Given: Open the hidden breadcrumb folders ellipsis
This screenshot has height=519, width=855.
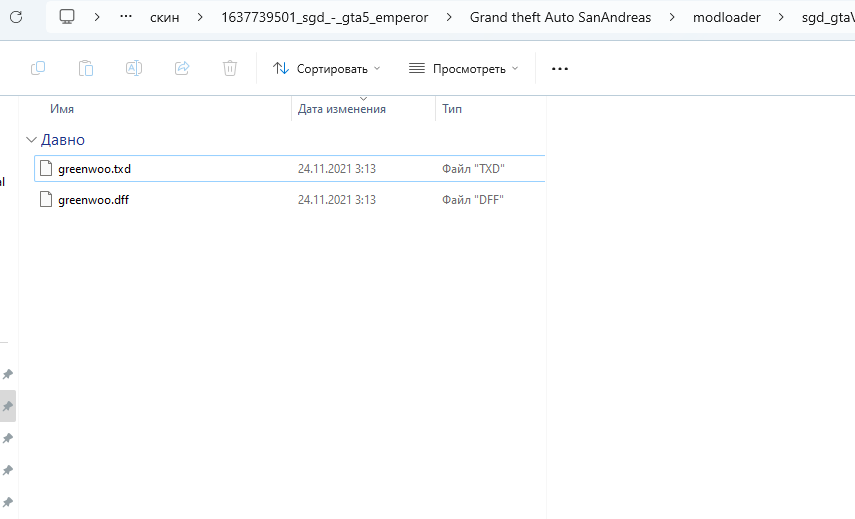Looking at the screenshot, I should tap(126, 17).
